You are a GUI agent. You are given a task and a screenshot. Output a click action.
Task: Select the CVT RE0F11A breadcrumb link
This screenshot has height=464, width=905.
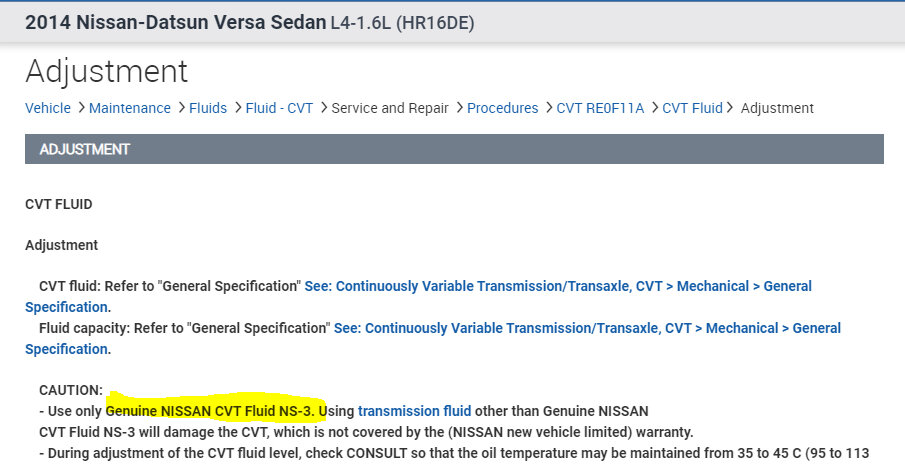point(601,108)
